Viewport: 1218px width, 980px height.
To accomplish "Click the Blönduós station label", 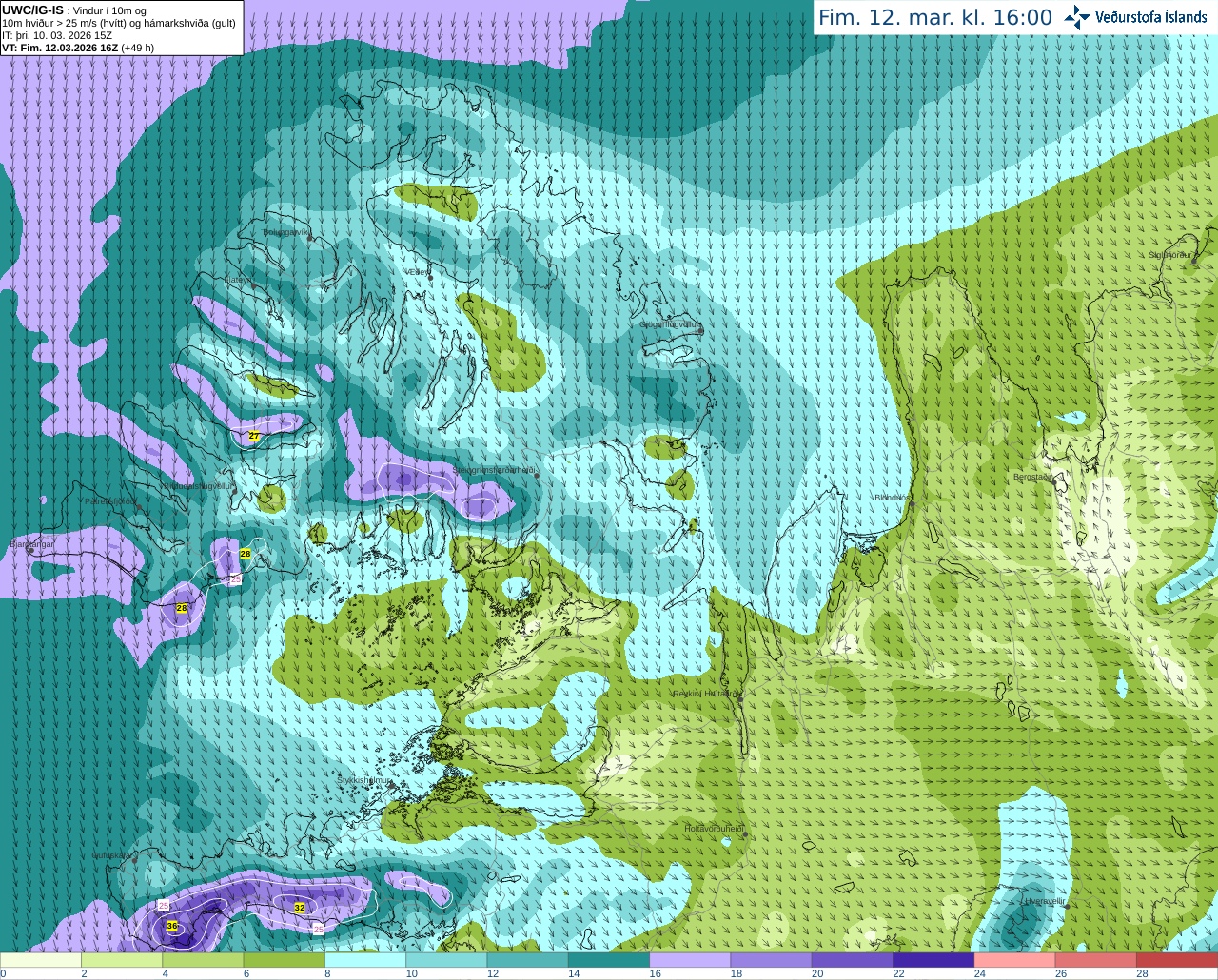I will tap(893, 498).
